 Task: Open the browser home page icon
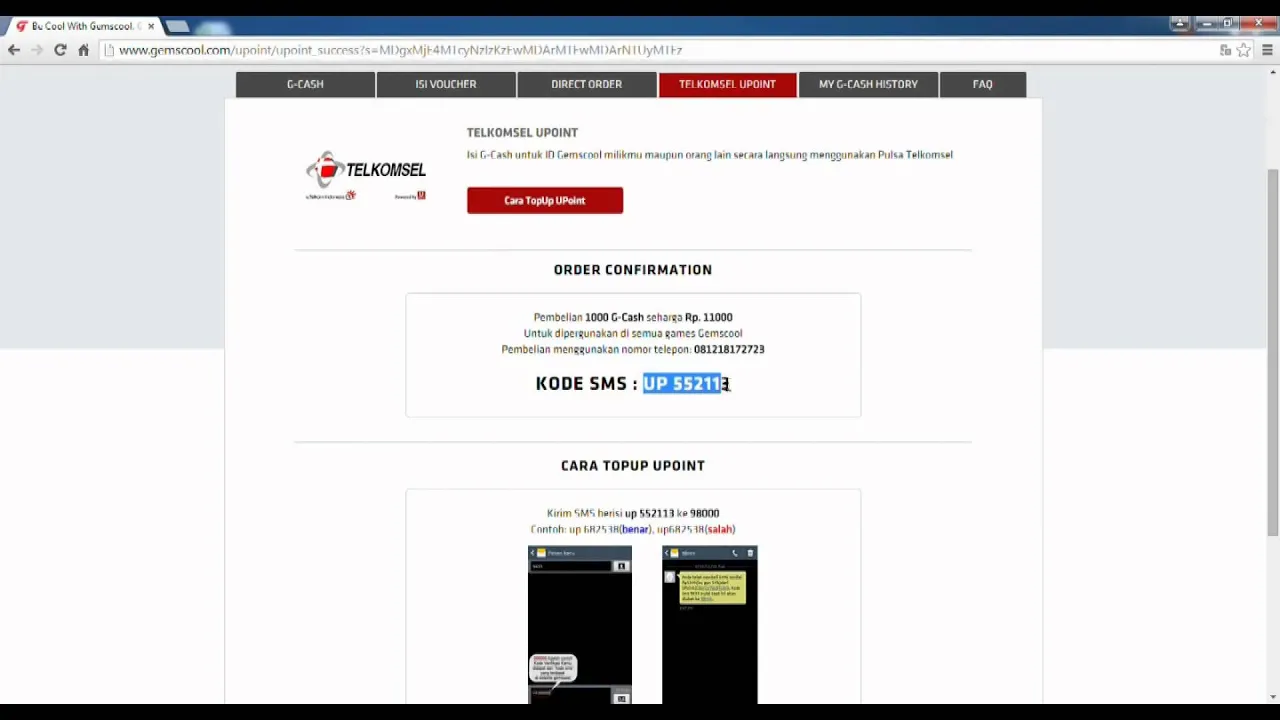coord(83,50)
